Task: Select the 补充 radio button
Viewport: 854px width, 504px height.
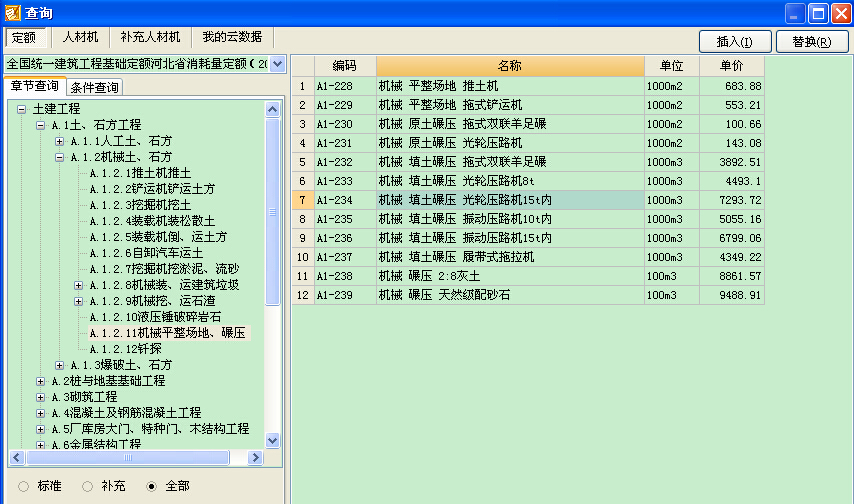Action: point(88,487)
